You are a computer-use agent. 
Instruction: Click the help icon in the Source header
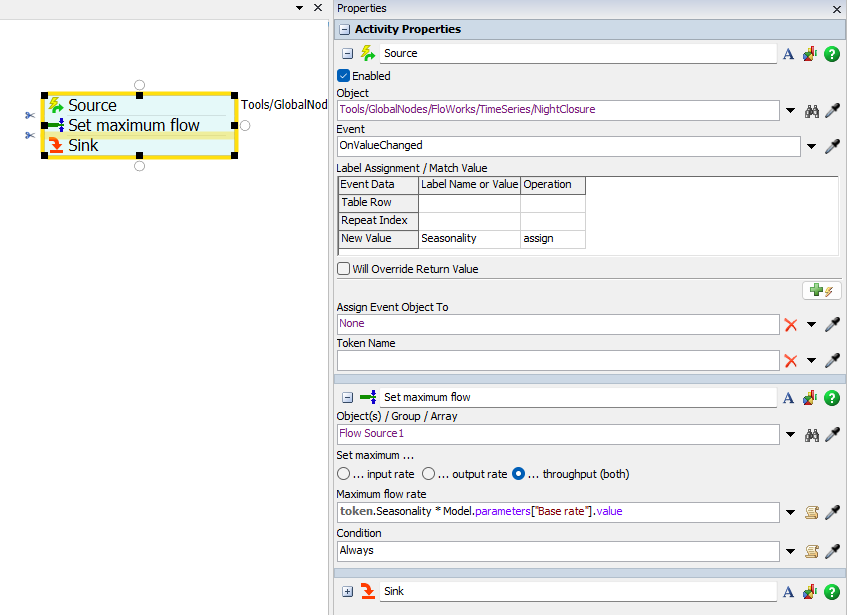tap(831, 54)
